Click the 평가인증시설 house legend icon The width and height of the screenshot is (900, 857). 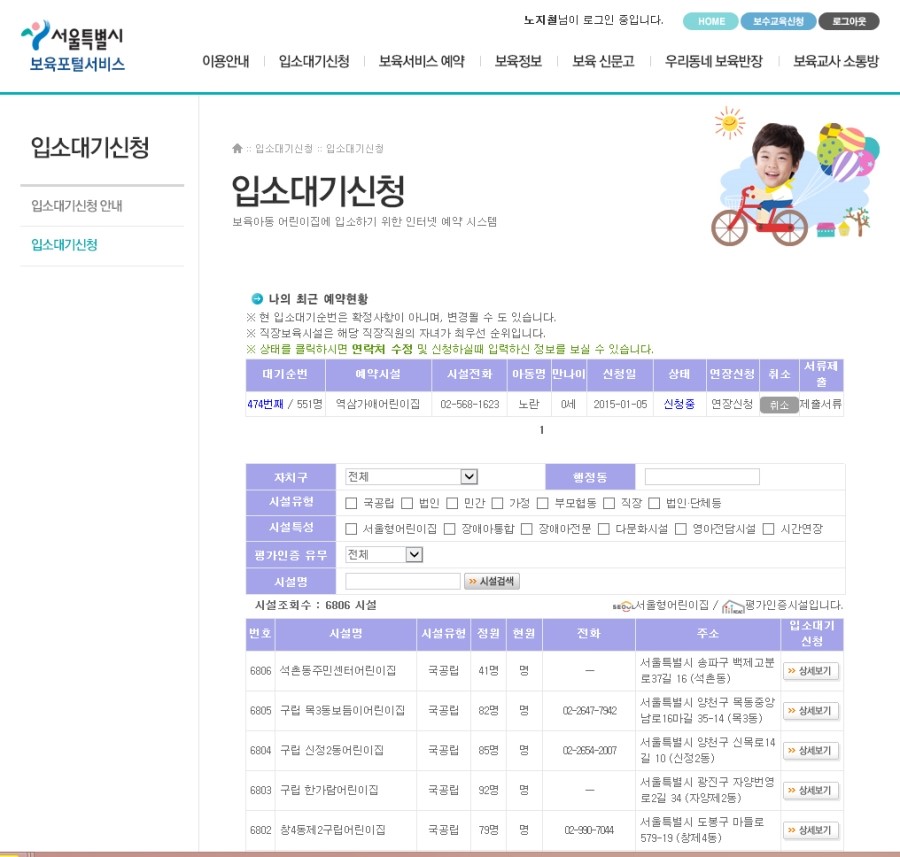tap(733, 606)
